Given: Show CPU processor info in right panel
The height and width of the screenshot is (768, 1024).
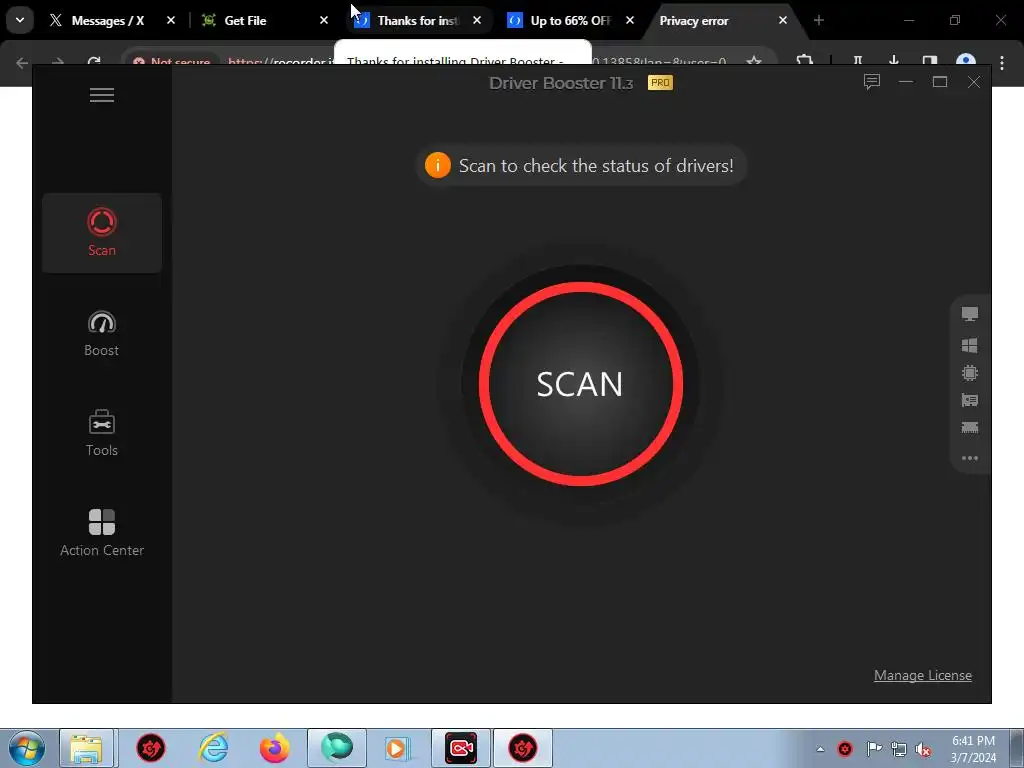Looking at the screenshot, I should [x=970, y=373].
